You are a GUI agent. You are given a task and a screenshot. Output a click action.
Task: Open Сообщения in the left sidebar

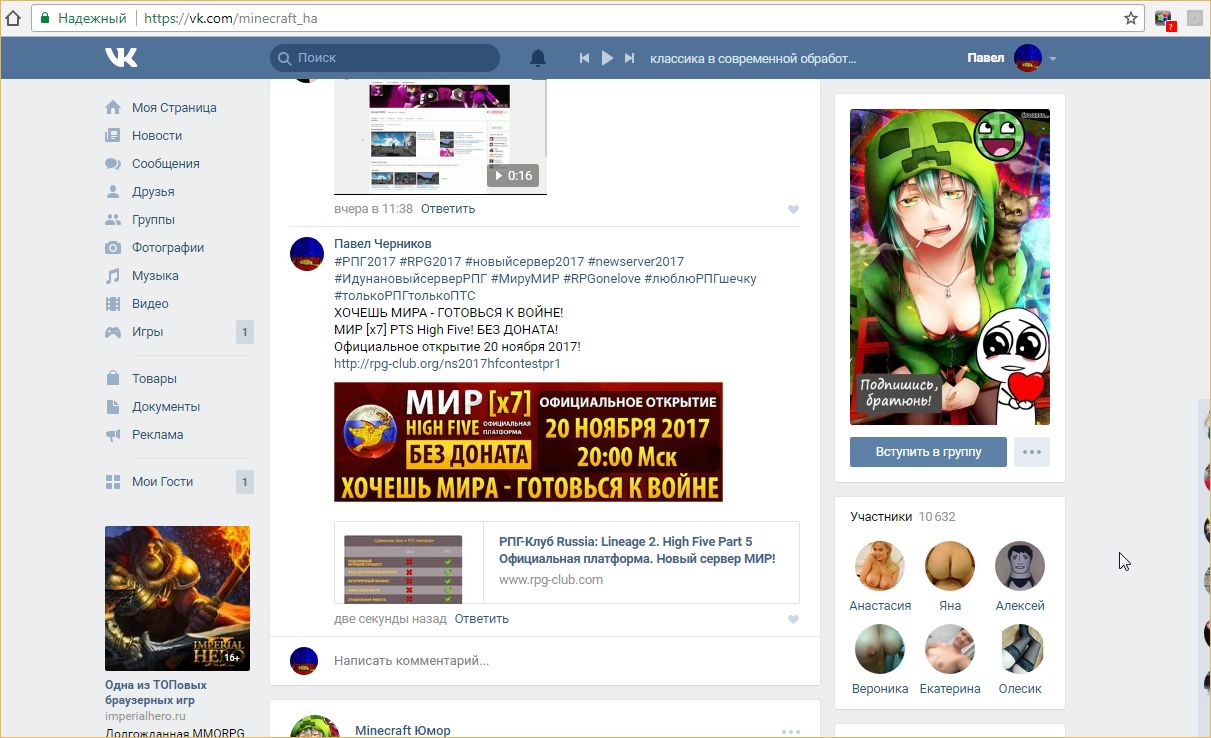[x=165, y=163]
